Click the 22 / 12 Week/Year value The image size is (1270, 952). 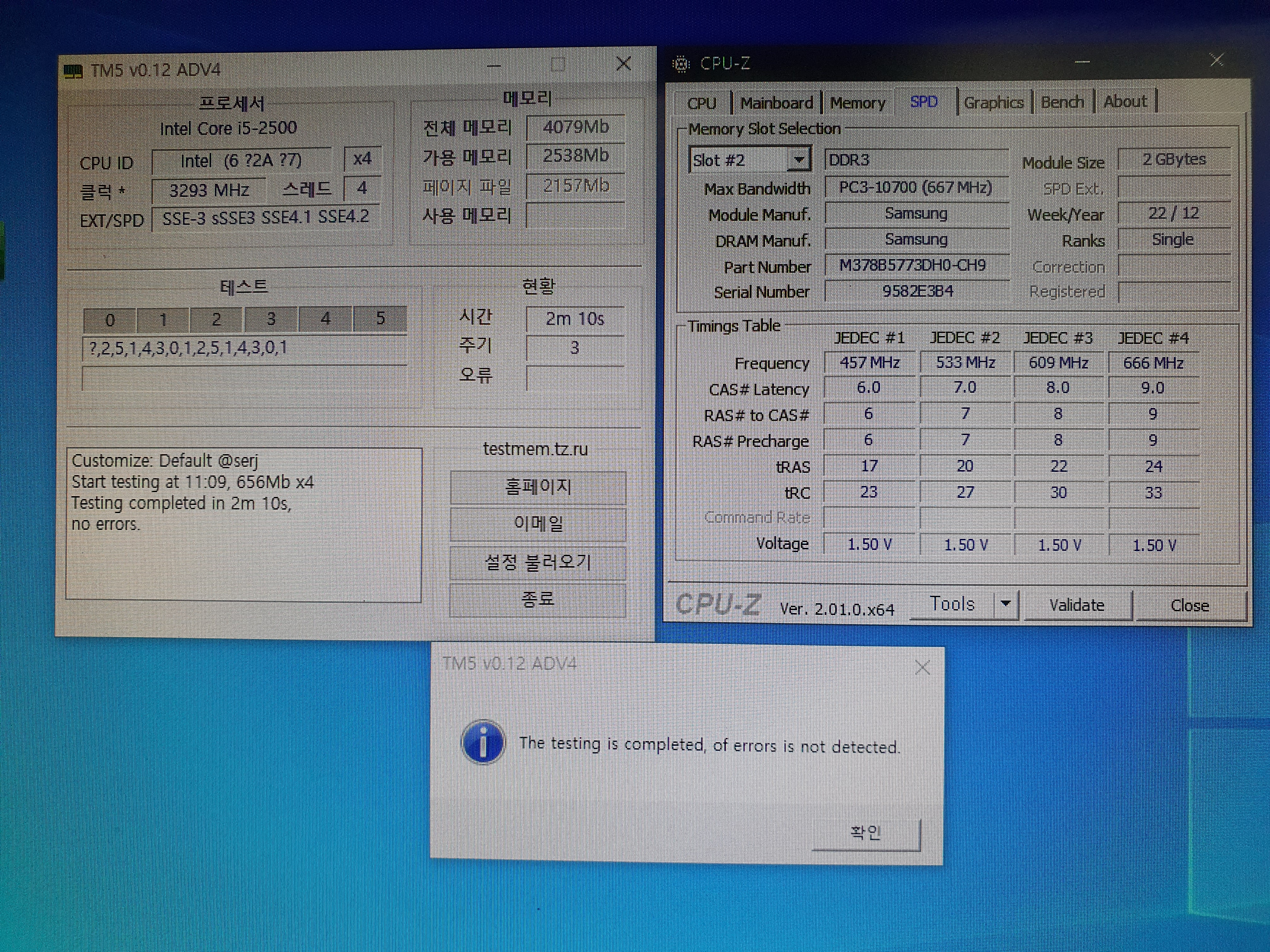coord(1174,213)
